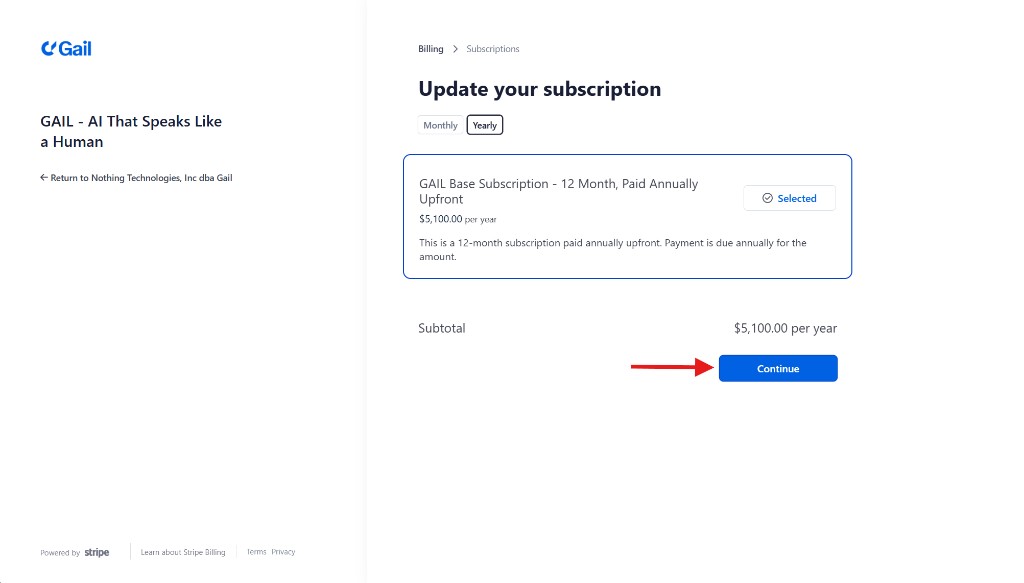Viewport: 1024px width, 583px height.
Task: Click the Stripe logo in the footer
Action: pos(97,551)
